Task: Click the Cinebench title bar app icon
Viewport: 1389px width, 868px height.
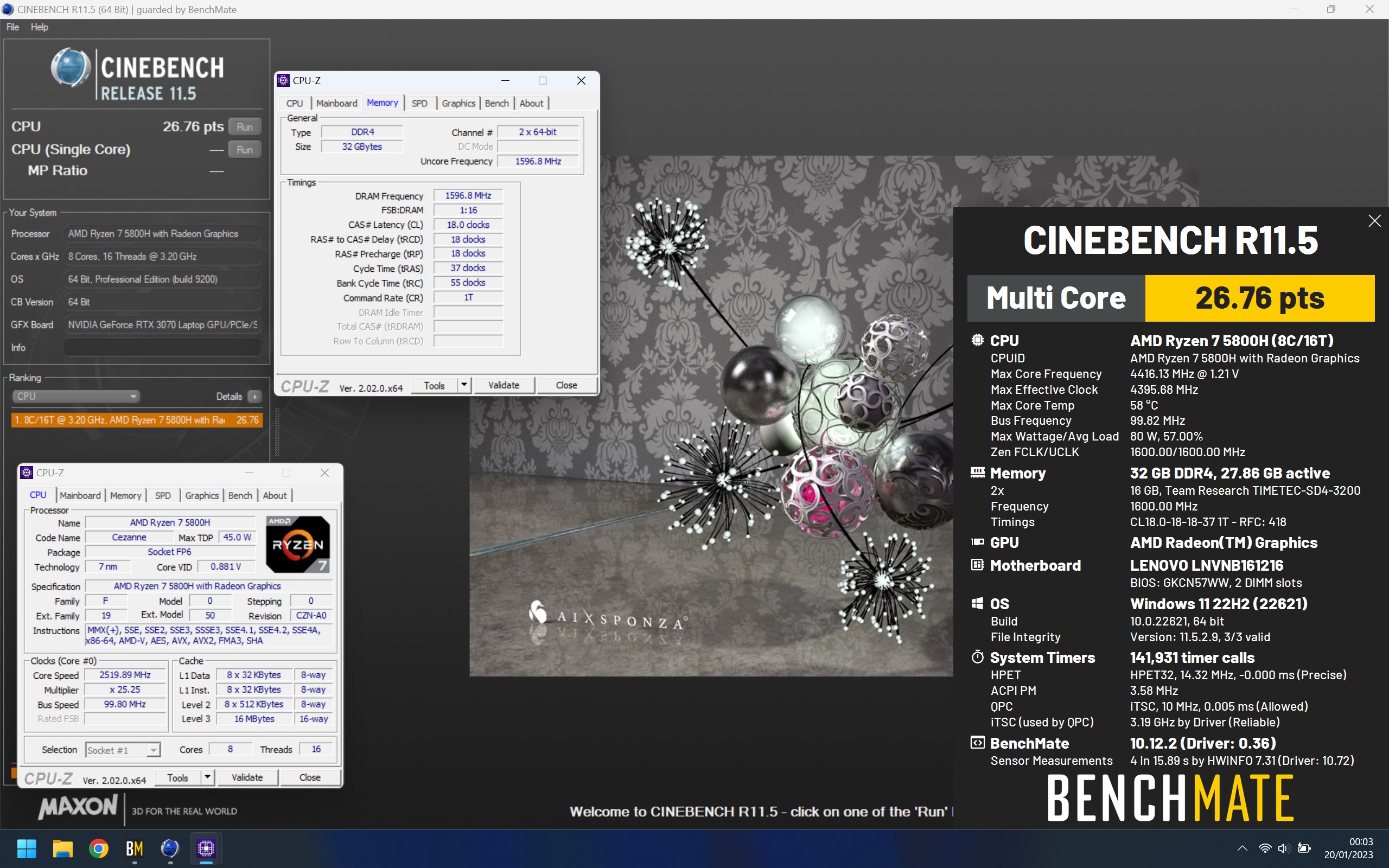Action: [8, 9]
